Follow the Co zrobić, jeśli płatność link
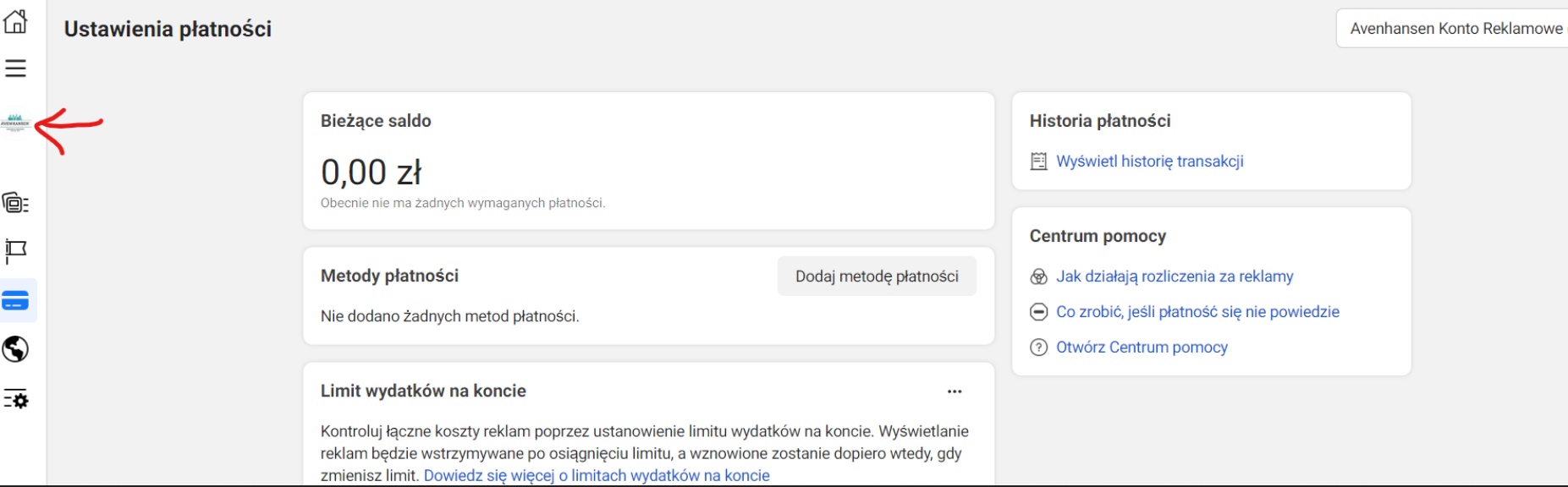 (x=1197, y=312)
